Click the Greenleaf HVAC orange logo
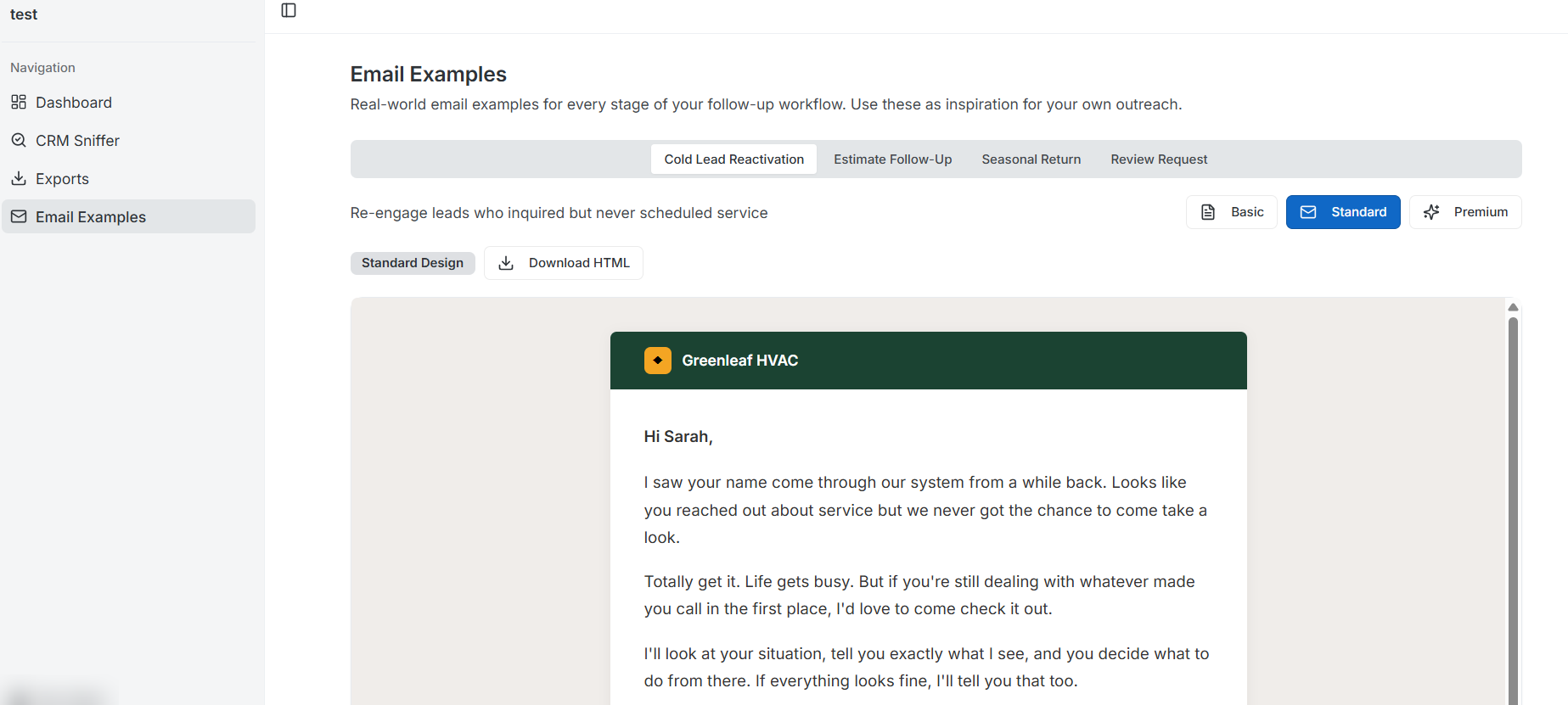This screenshot has width=1568, height=705. pyautogui.click(x=658, y=361)
